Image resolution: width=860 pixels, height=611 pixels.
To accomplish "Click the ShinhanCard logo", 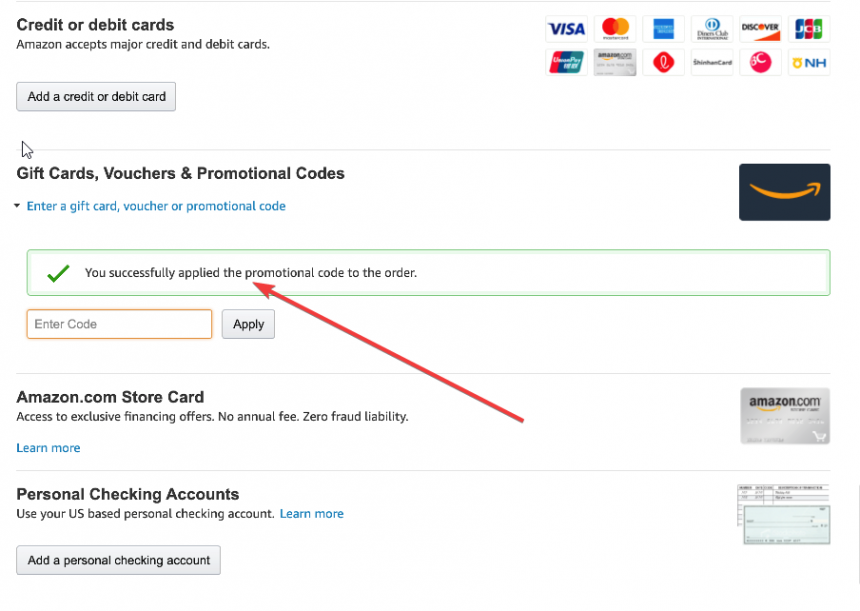I will pyautogui.click(x=712, y=62).
